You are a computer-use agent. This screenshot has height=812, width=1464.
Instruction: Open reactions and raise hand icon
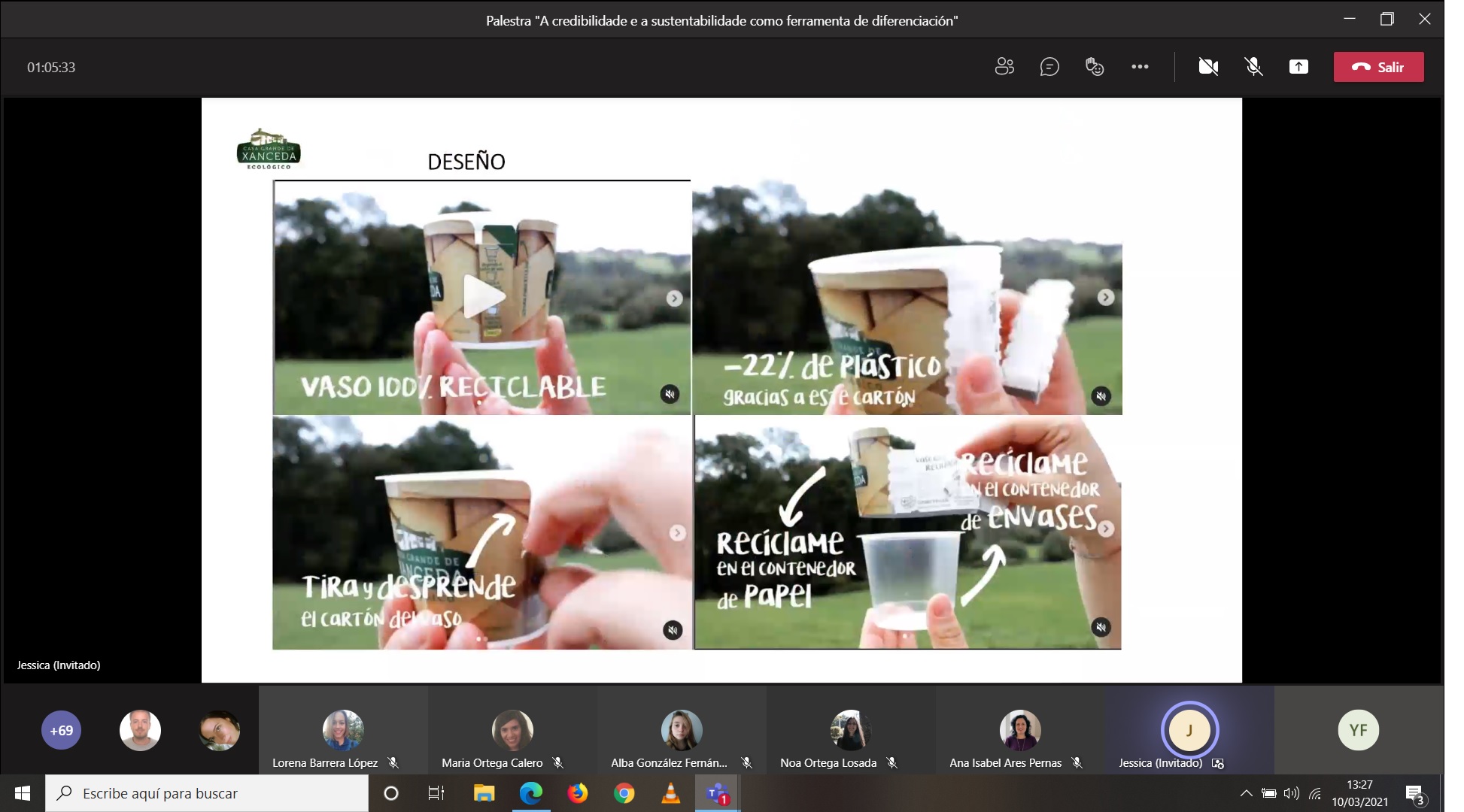click(1095, 67)
